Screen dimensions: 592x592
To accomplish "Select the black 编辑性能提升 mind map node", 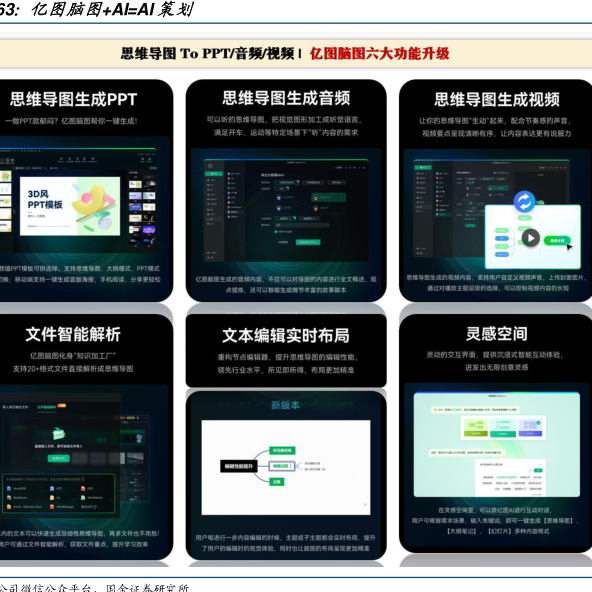I will pos(239,466).
